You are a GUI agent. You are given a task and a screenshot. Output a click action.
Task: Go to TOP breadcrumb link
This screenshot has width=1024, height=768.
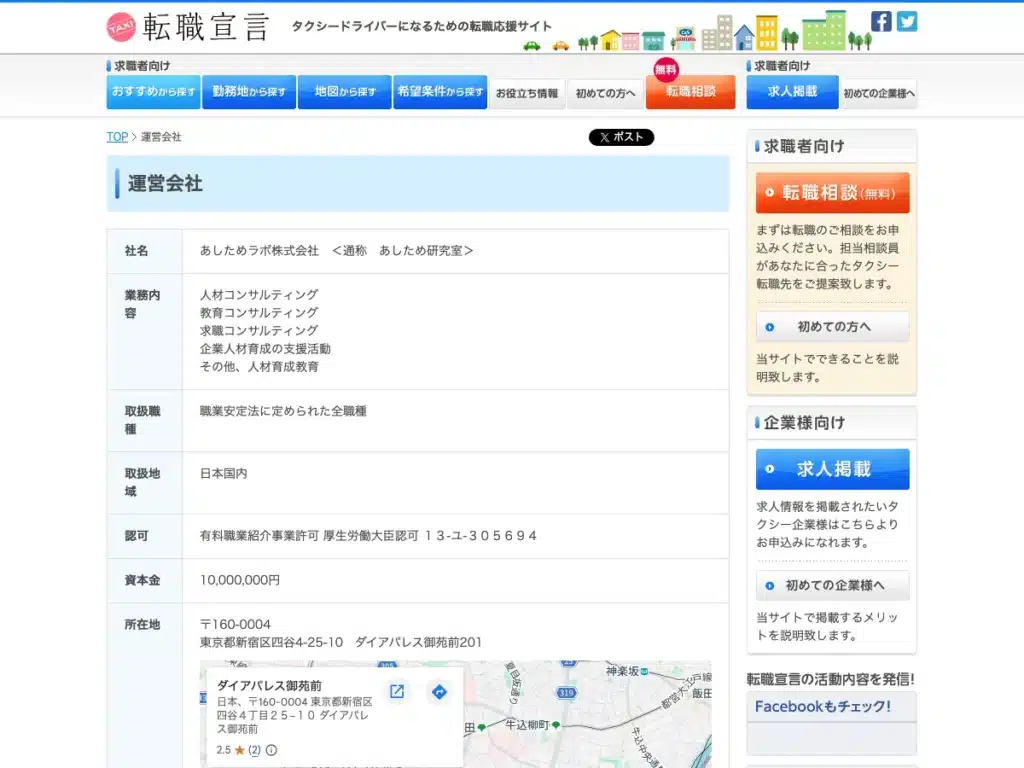pos(118,136)
